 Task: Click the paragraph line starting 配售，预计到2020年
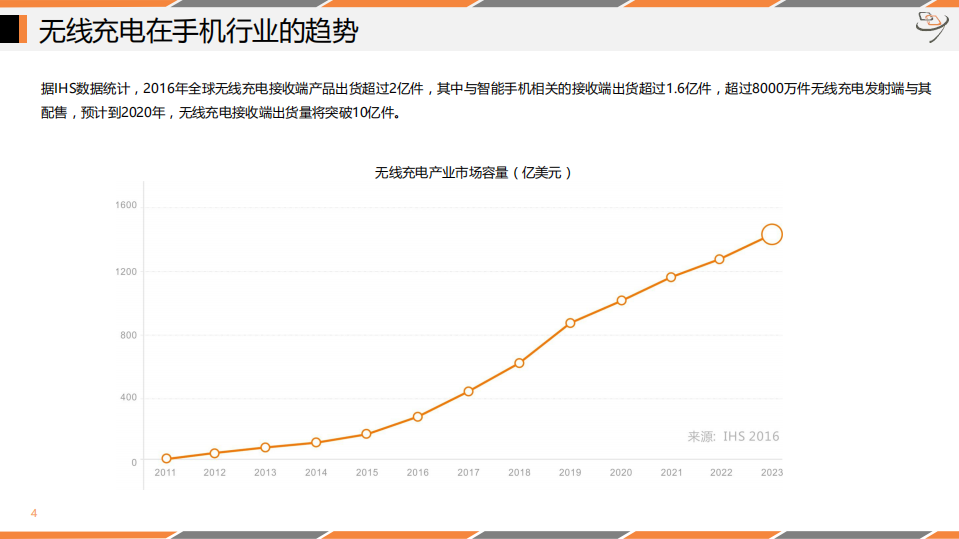(221, 113)
